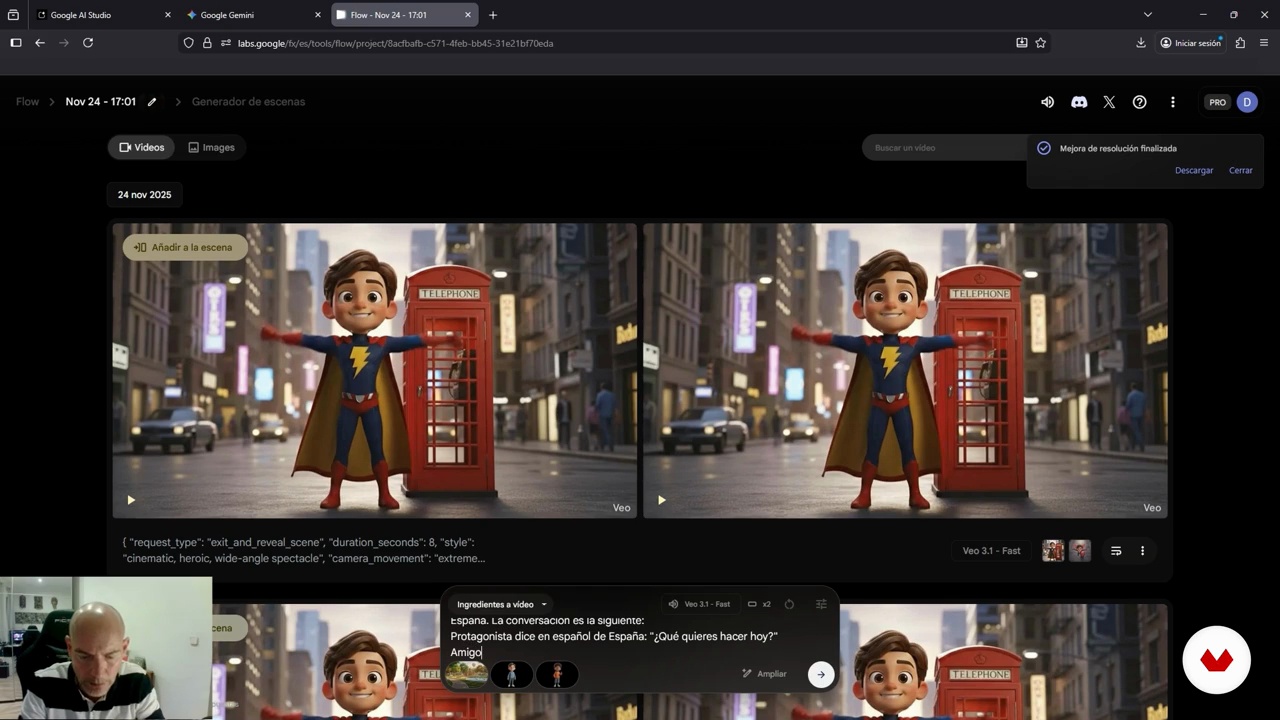The height and width of the screenshot is (720, 1280).
Task: Open the browser downloads icon
Action: [1141, 43]
